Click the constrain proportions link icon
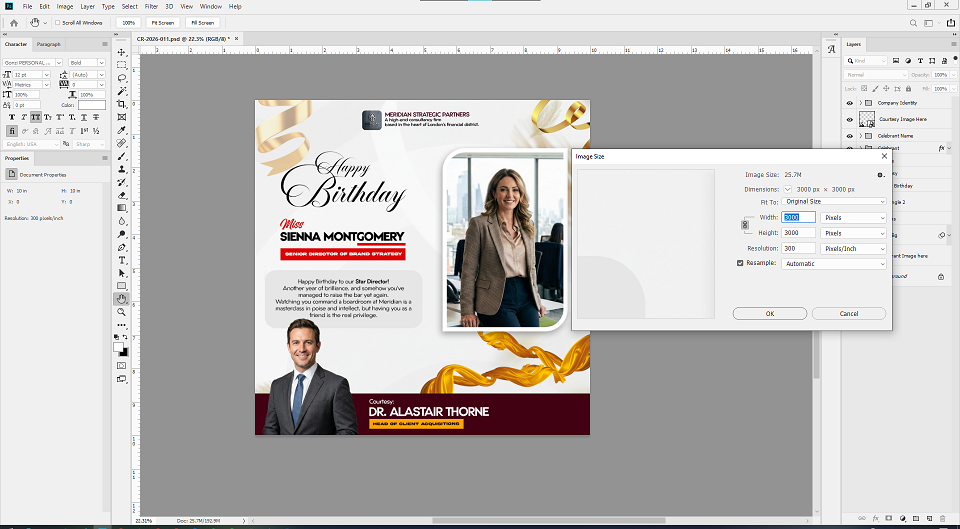This screenshot has height=529, width=960. (x=744, y=225)
